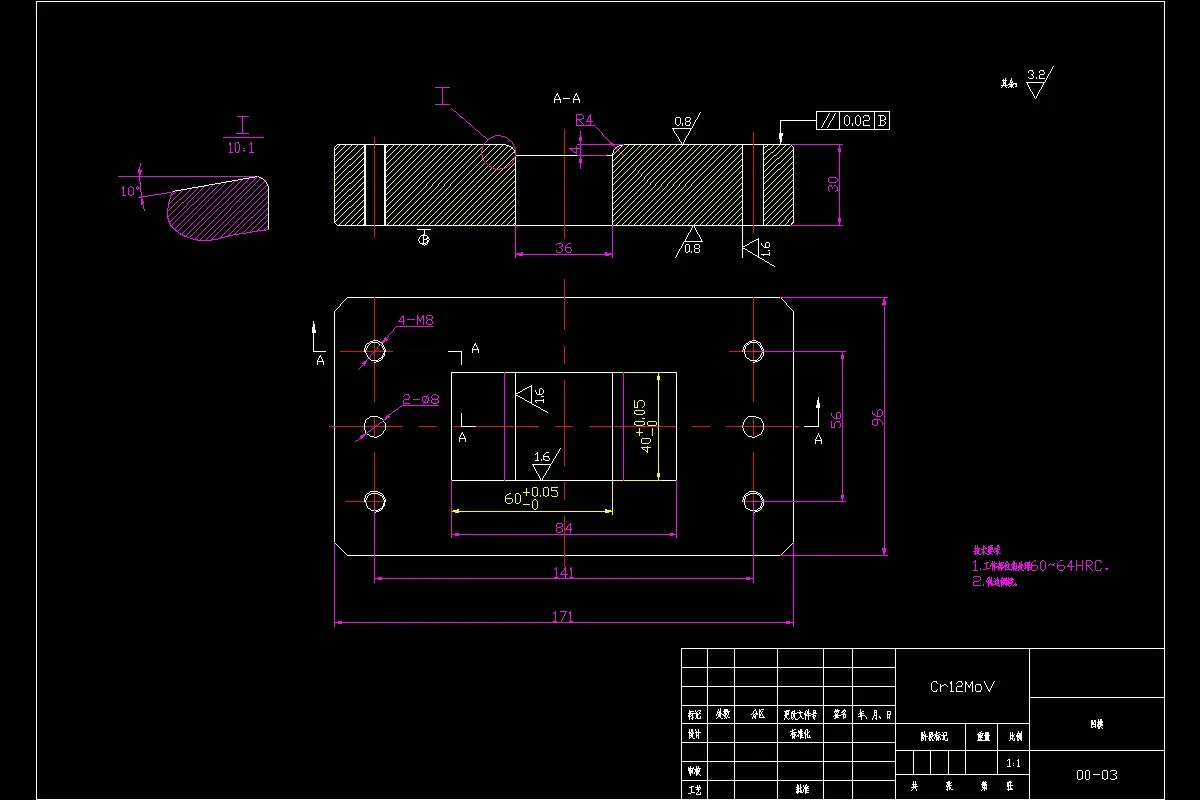Click the 1:1 scale value in title block
This screenshot has width=1200, height=800.
[x=1015, y=762]
